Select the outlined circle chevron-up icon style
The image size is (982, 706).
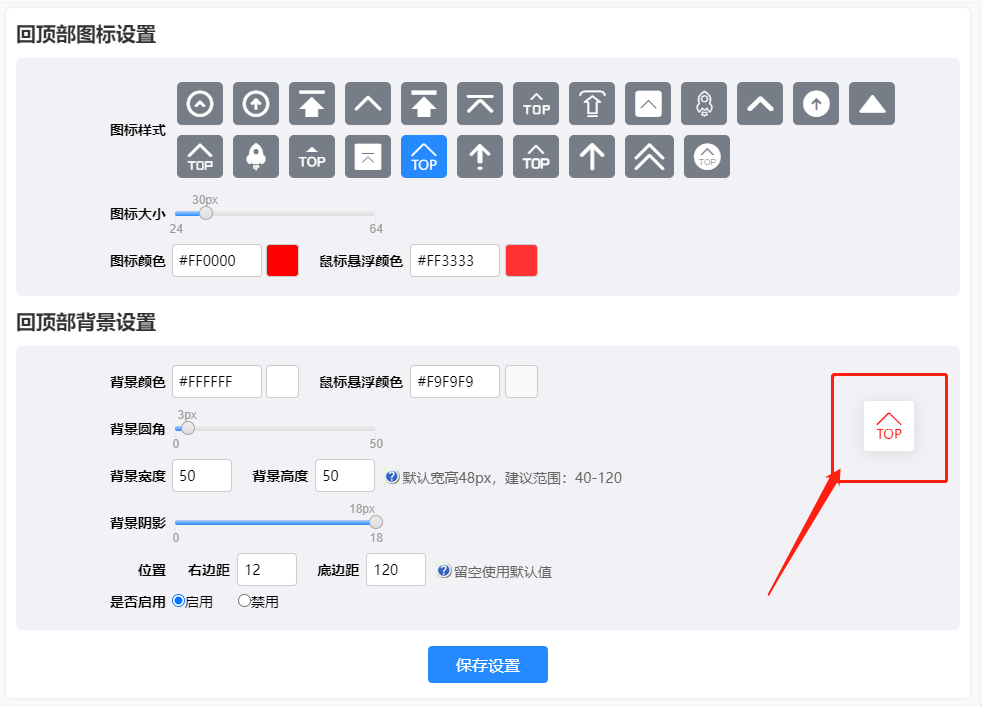pyautogui.click(x=200, y=104)
